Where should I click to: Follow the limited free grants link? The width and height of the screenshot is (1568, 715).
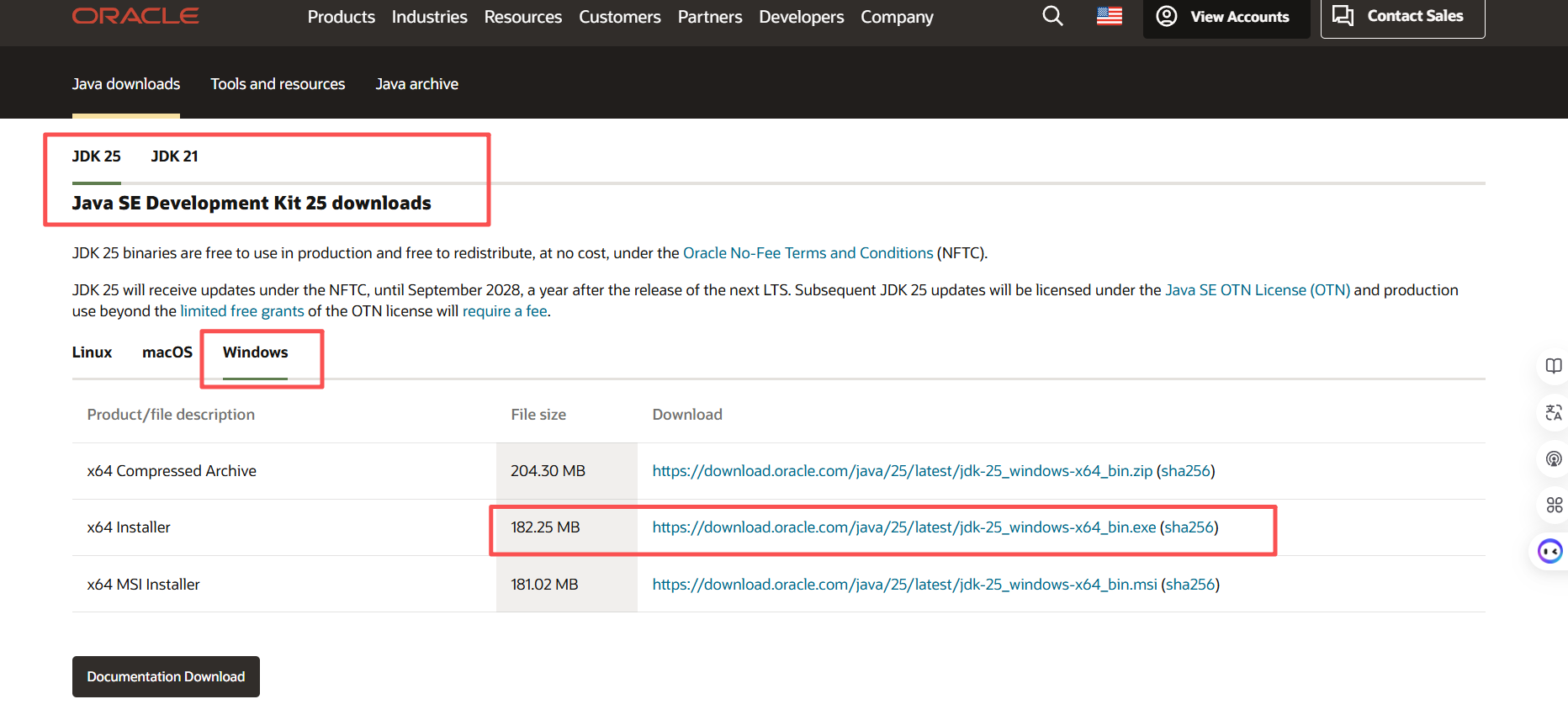coord(242,311)
